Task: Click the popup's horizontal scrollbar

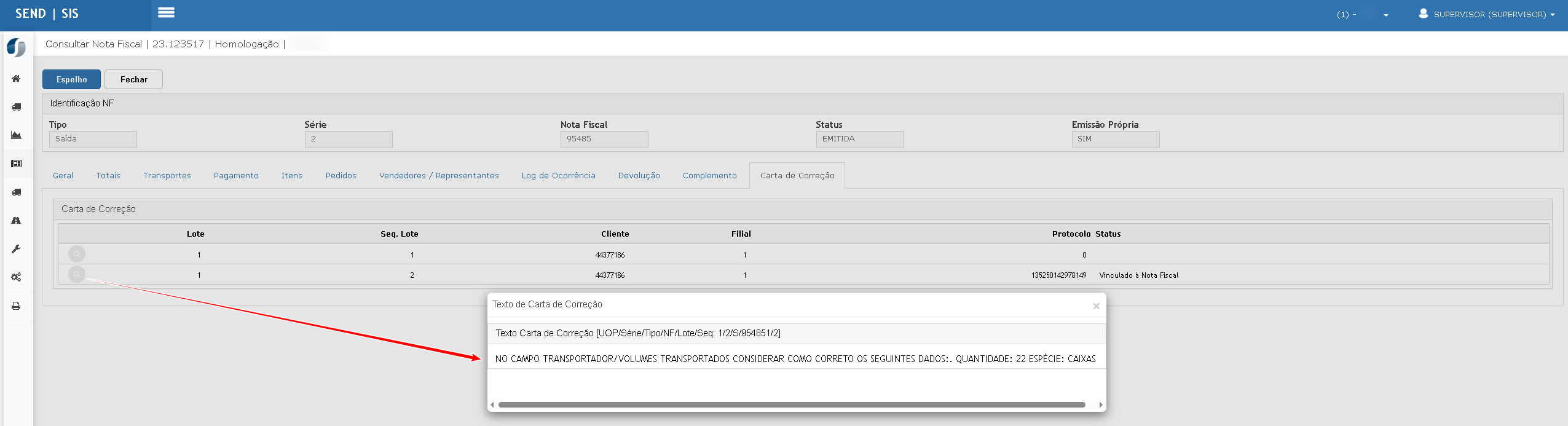Action: point(791,405)
